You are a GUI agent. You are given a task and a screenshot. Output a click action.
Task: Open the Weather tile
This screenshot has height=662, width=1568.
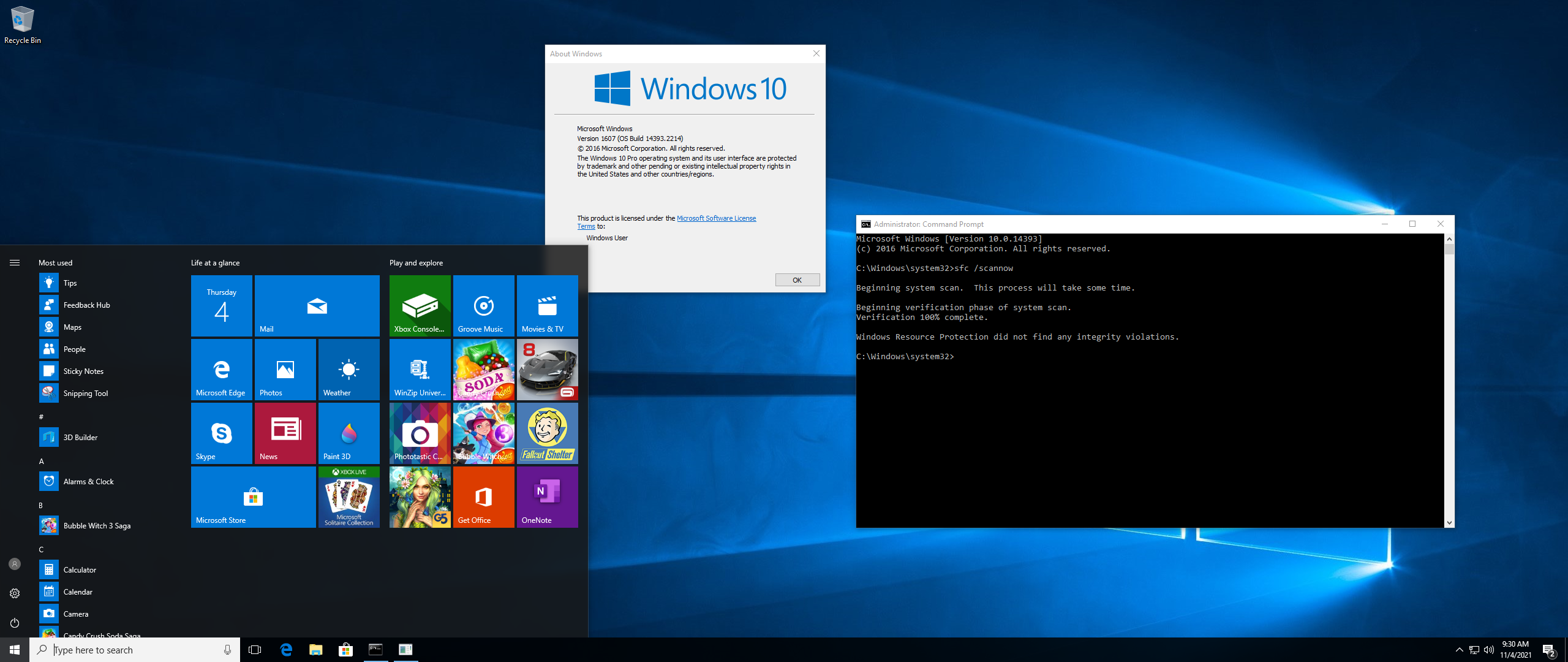[349, 369]
